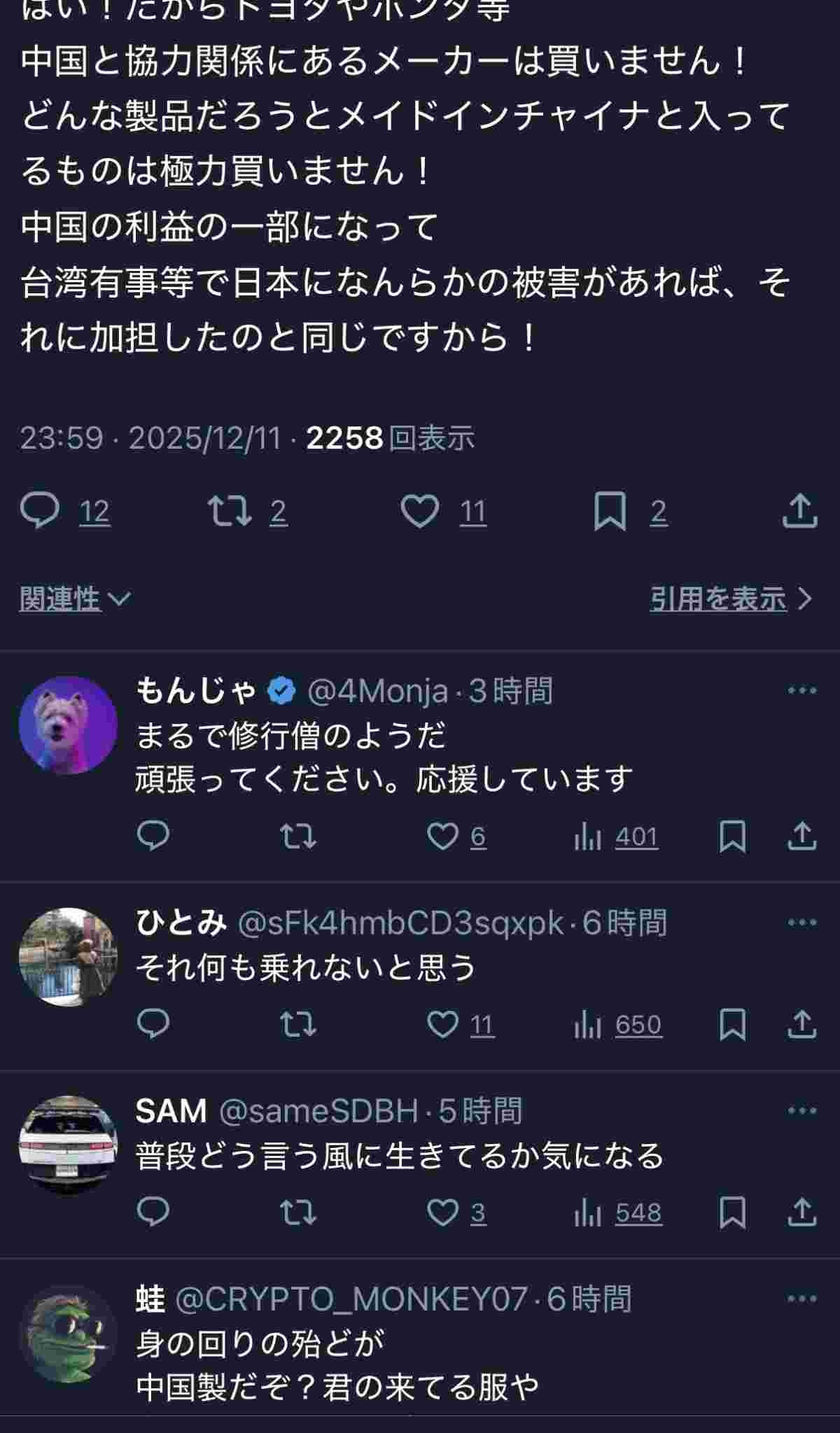The height and width of the screenshot is (1433, 840).
Task: Open 引用を表示 quotes link
Action: point(730,599)
